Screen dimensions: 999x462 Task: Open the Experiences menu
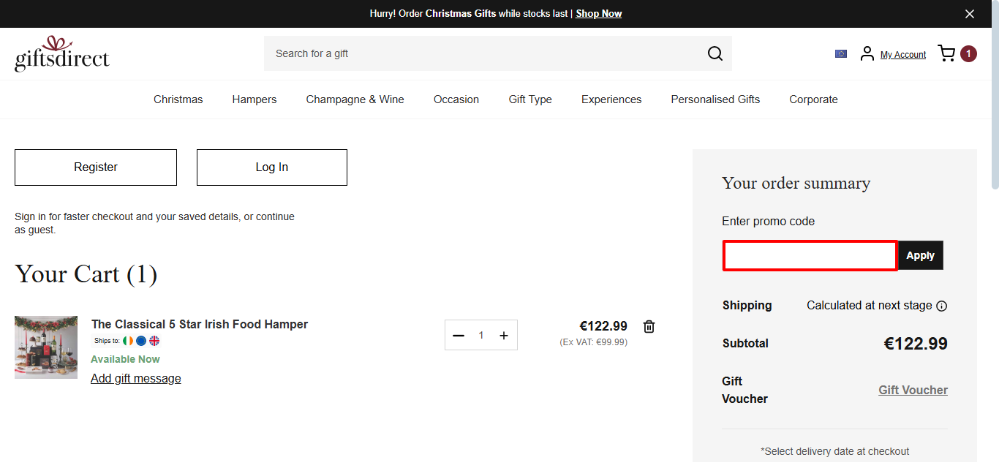coord(611,99)
